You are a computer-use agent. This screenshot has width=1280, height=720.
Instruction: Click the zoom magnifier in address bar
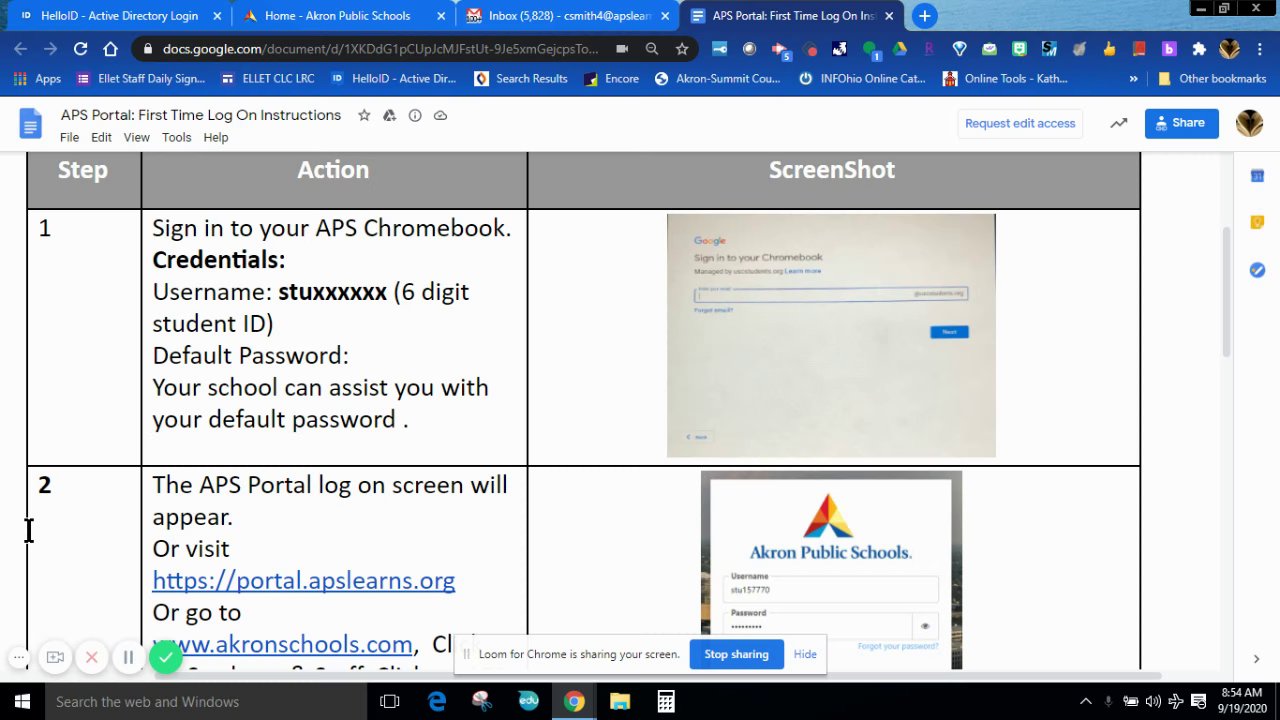652,49
